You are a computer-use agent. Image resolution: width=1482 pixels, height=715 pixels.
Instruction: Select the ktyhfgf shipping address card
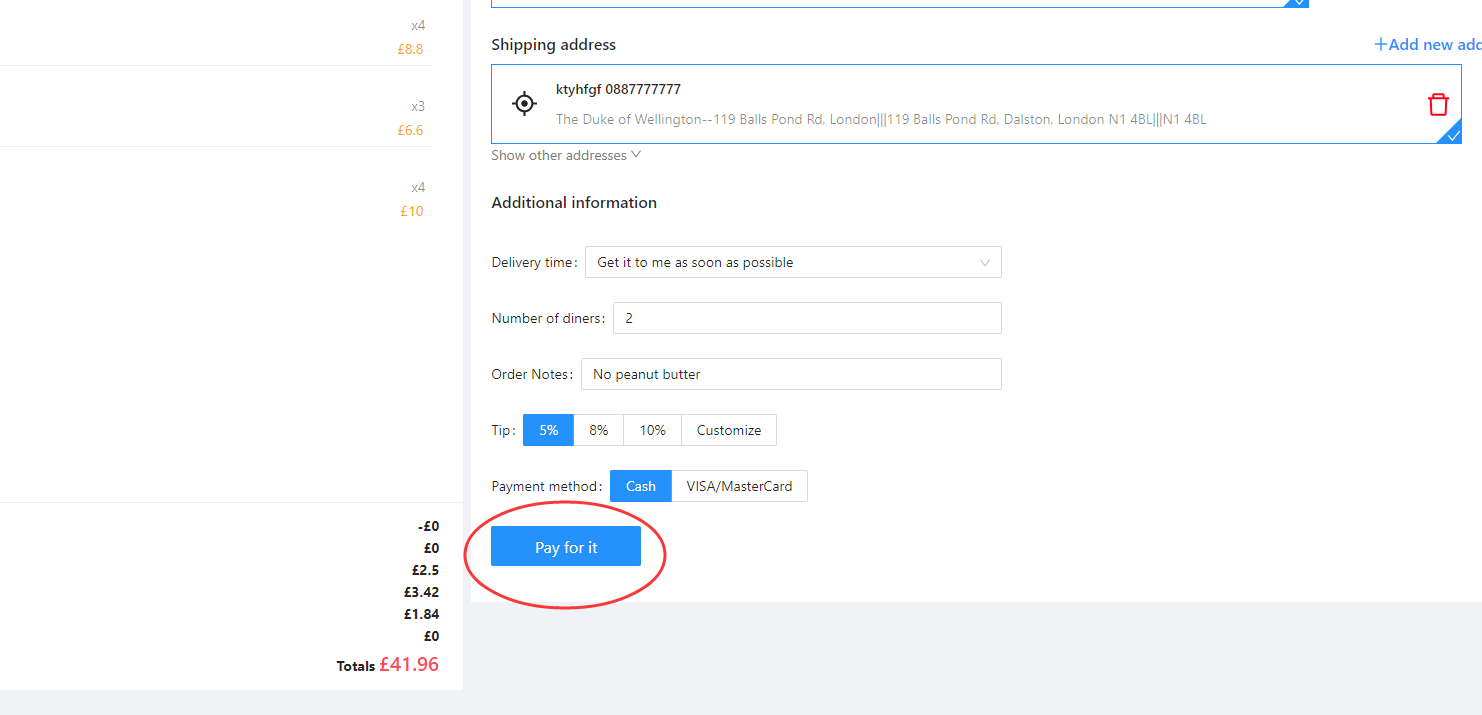976,104
